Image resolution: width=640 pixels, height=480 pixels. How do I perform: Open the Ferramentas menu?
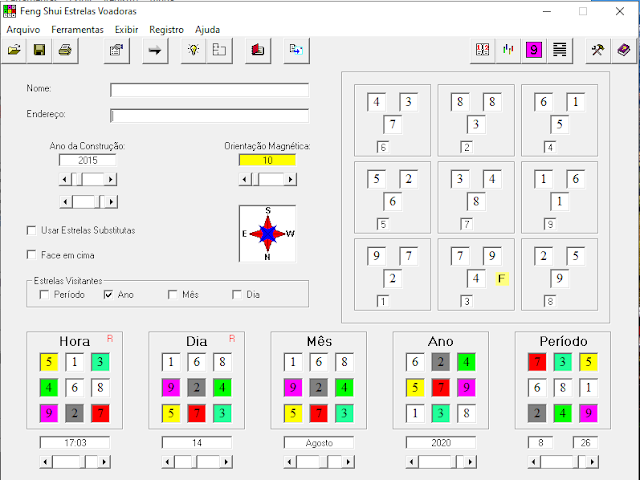77,29
